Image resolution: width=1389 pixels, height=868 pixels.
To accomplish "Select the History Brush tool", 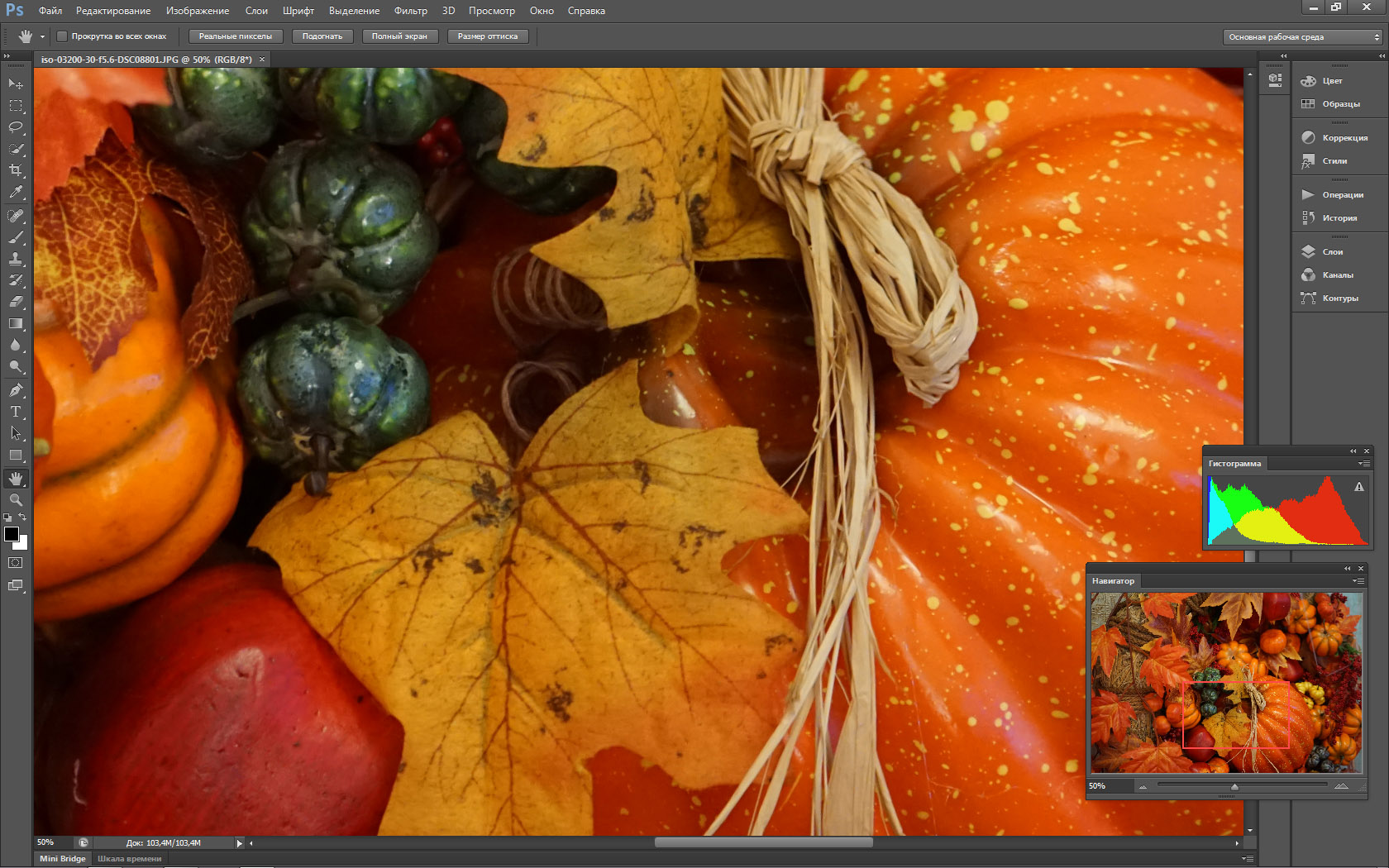I will (16, 280).
